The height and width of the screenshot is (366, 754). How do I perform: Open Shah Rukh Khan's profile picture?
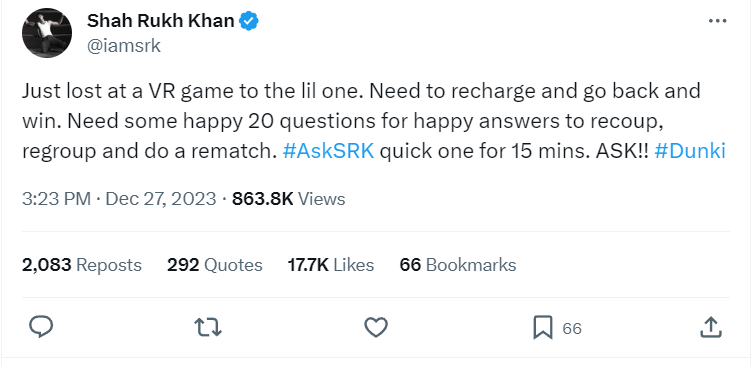(47, 33)
